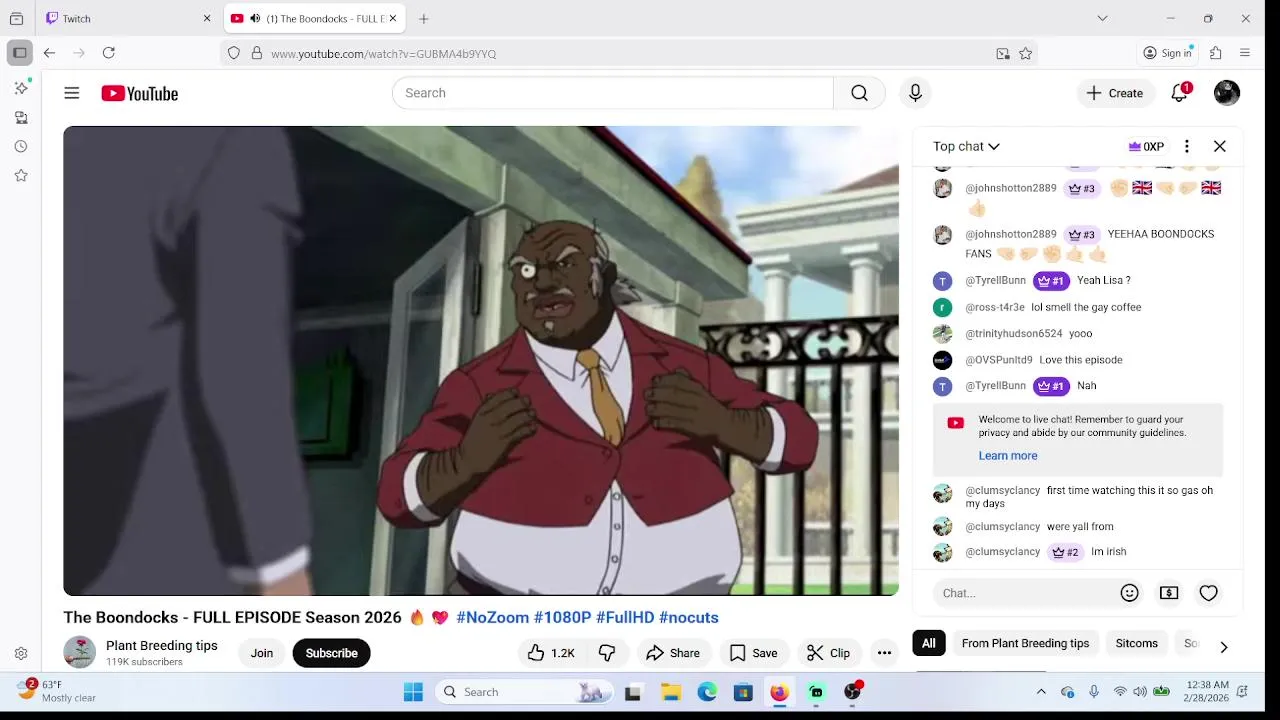
Task: Click the Subscribe button
Action: click(x=331, y=653)
